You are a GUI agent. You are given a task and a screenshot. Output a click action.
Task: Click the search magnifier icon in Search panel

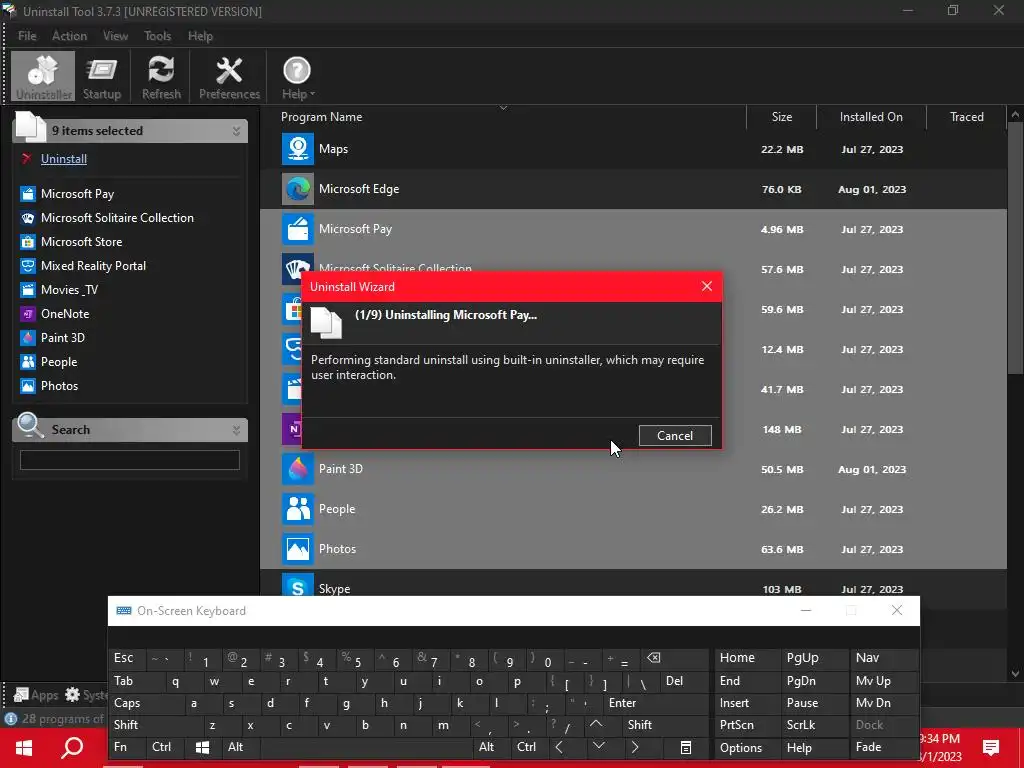[31, 426]
